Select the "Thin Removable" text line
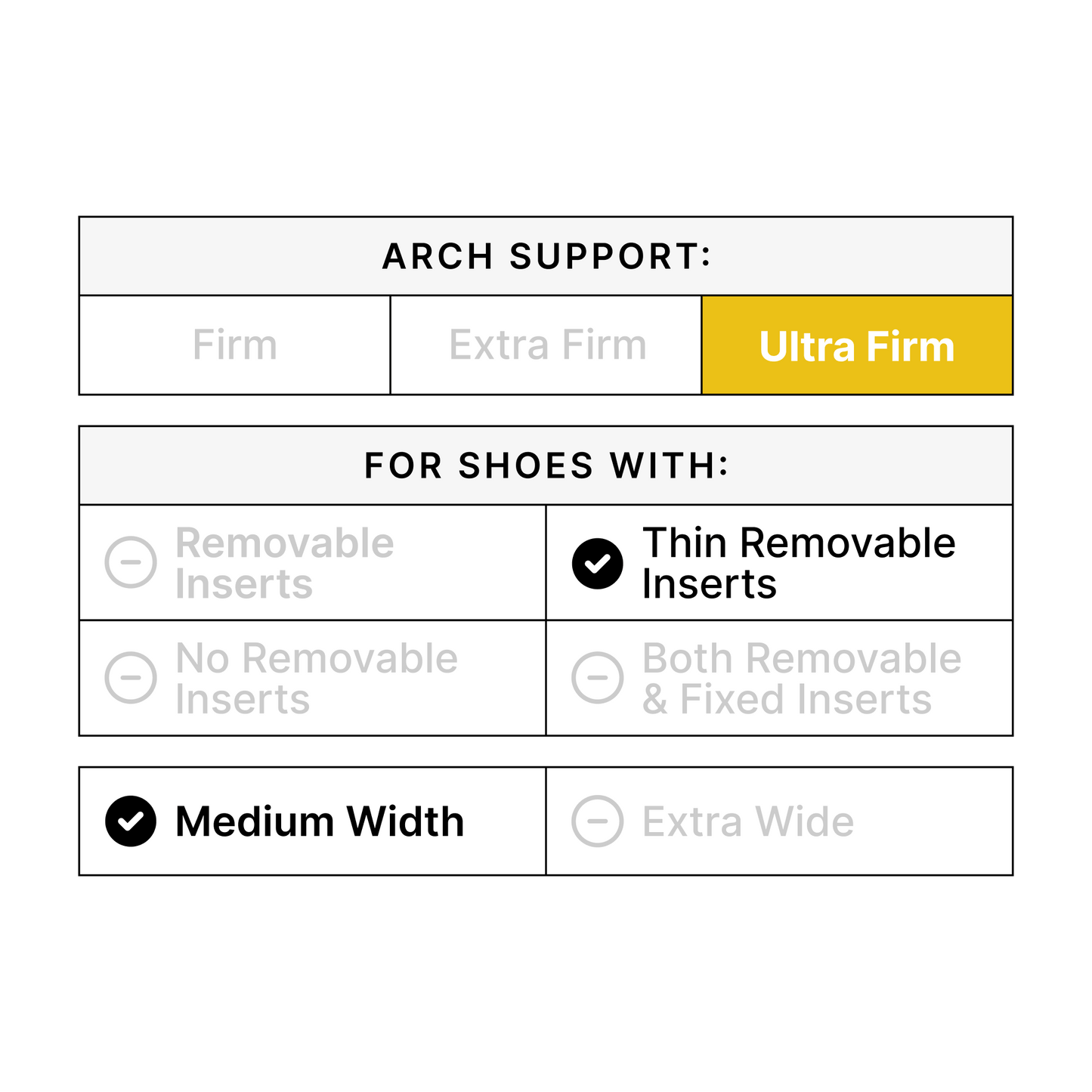This screenshot has width=1092, height=1092. click(798, 543)
